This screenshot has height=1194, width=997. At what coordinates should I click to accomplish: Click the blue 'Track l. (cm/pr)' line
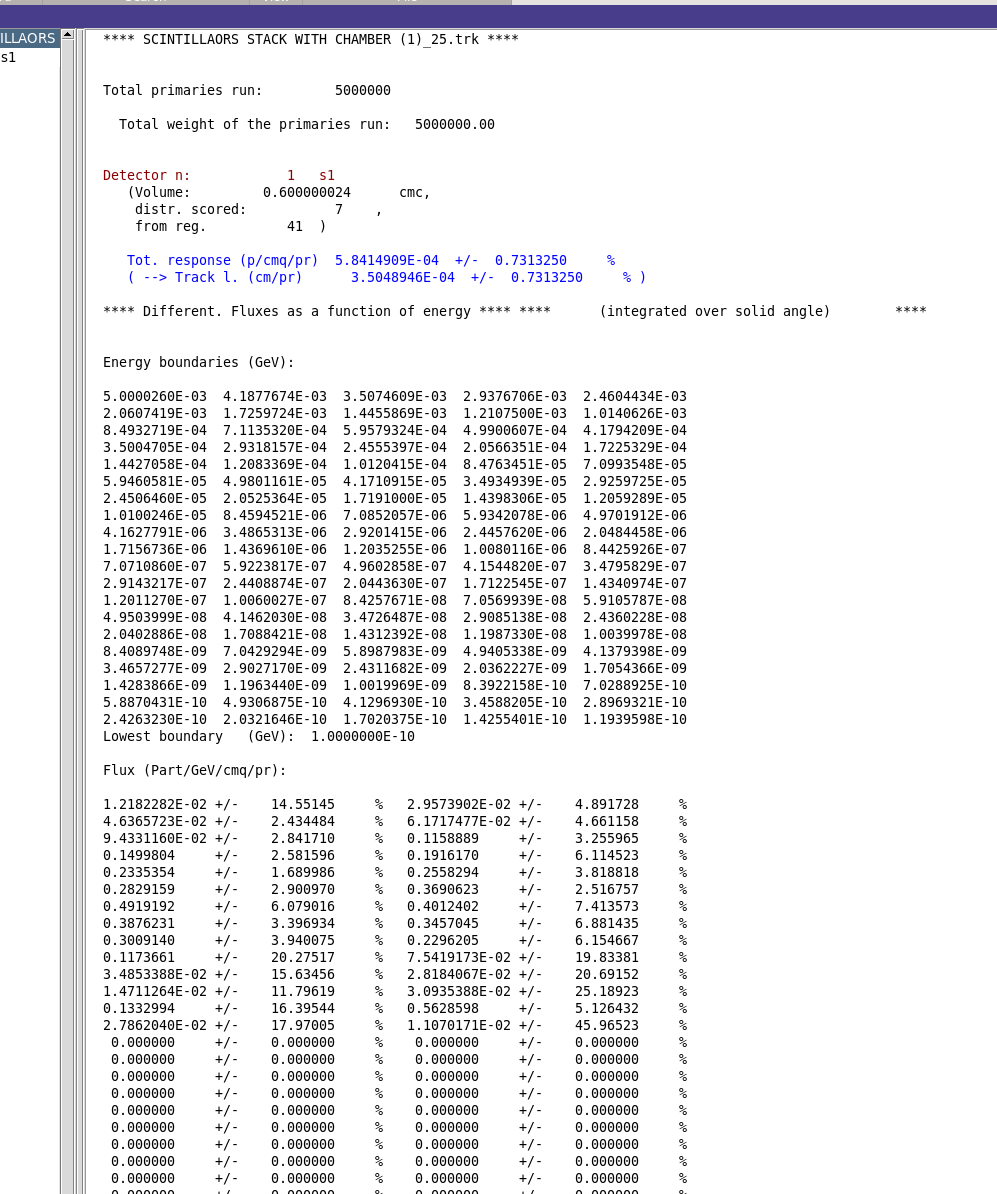click(x=386, y=277)
